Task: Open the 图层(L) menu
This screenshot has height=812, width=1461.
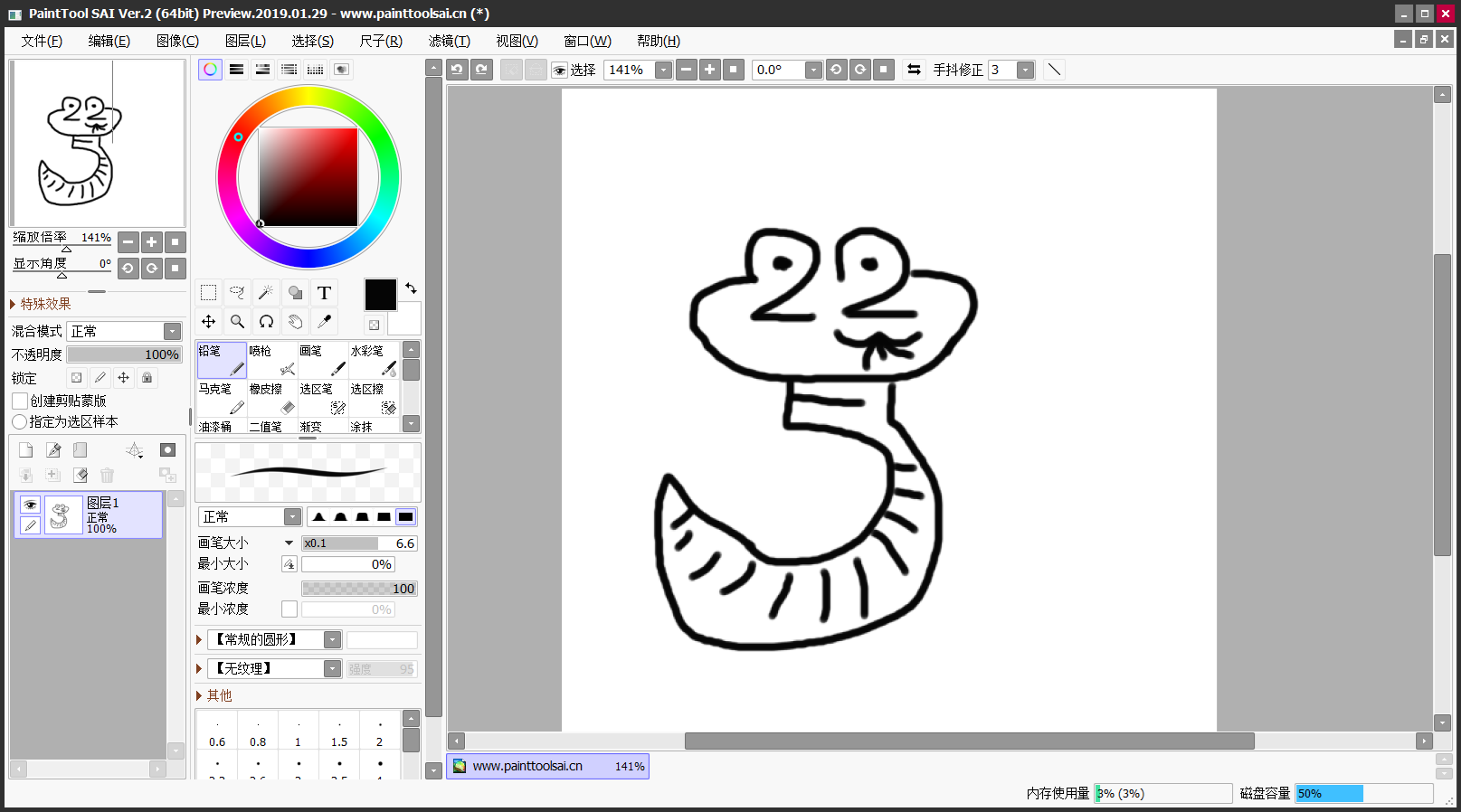Action: (x=245, y=41)
